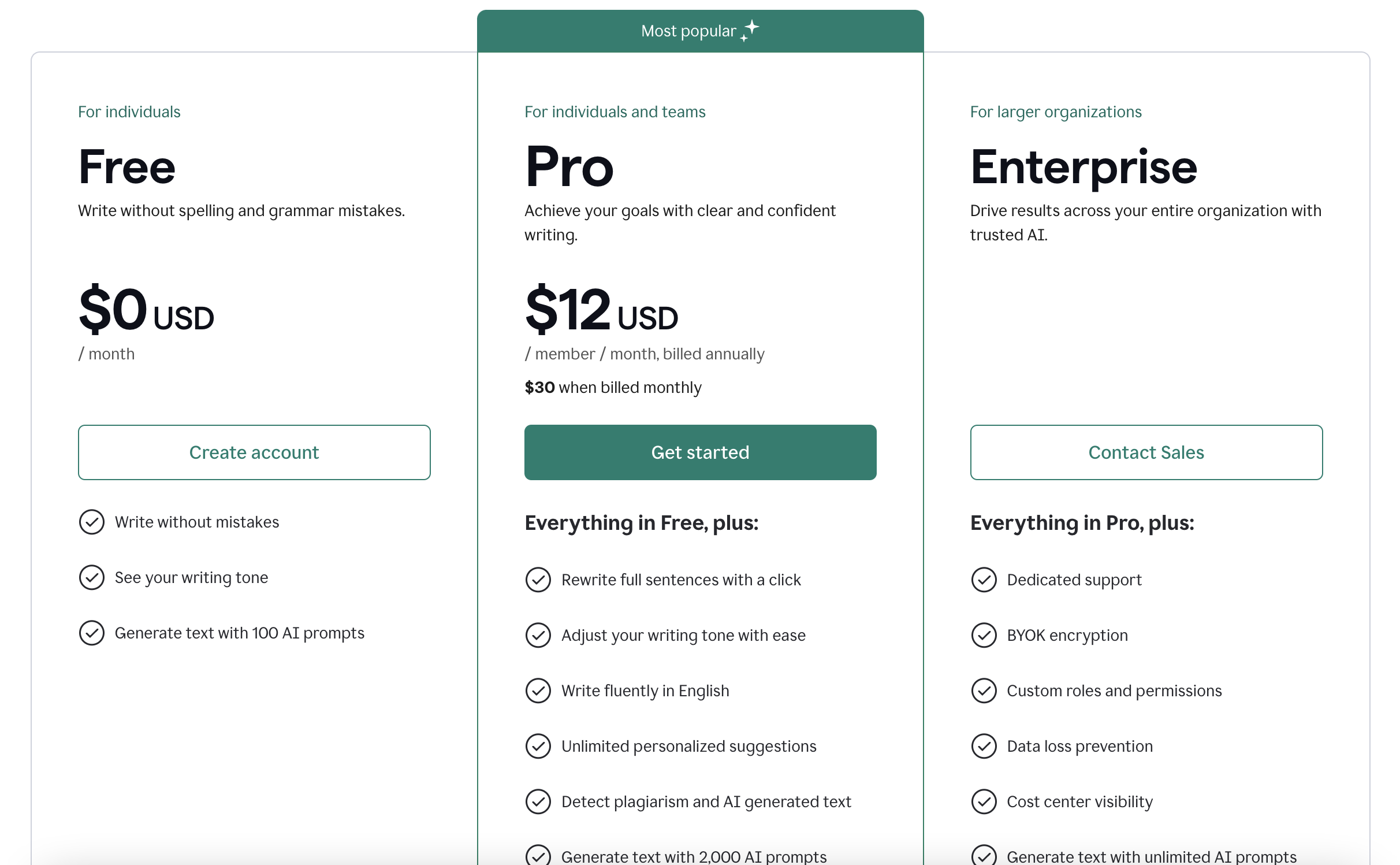This screenshot has width=1400, height=865.
Task: Click checkmark next to Write fluently in English
Action: tap(538, 690)
